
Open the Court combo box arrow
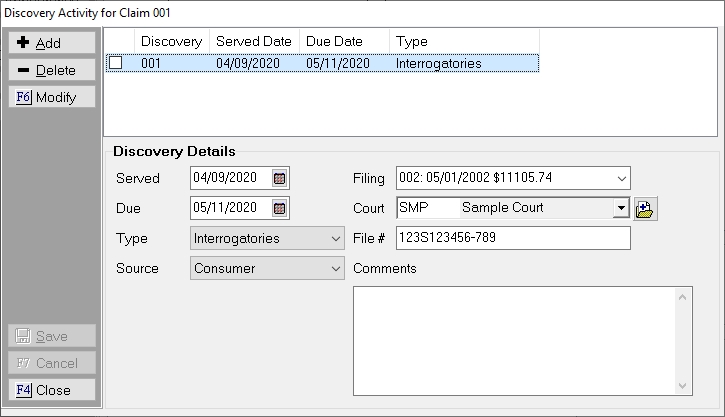[x=621, y=209]
